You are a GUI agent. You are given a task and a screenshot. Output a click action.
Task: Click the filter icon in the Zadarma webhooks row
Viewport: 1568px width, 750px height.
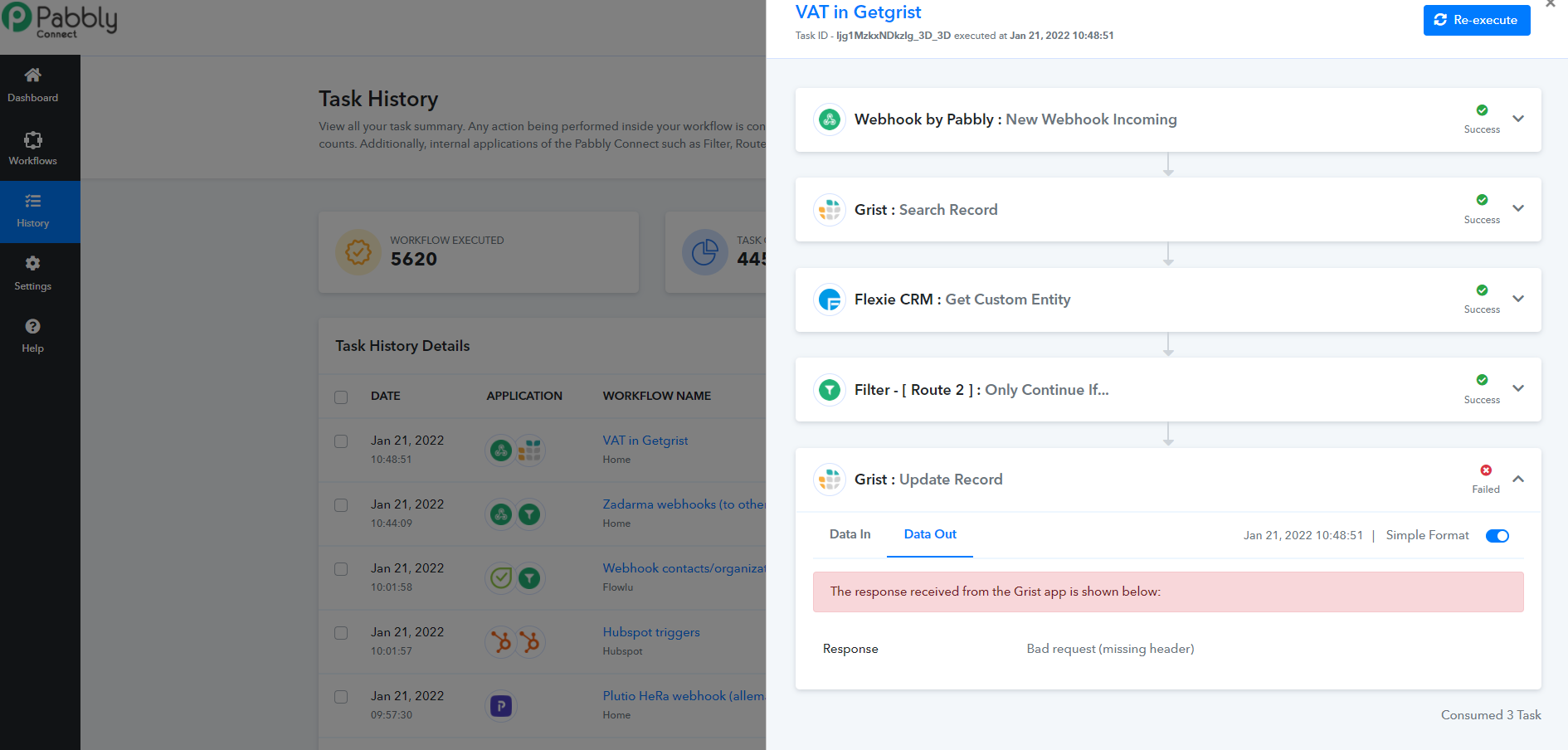(529, 514)
